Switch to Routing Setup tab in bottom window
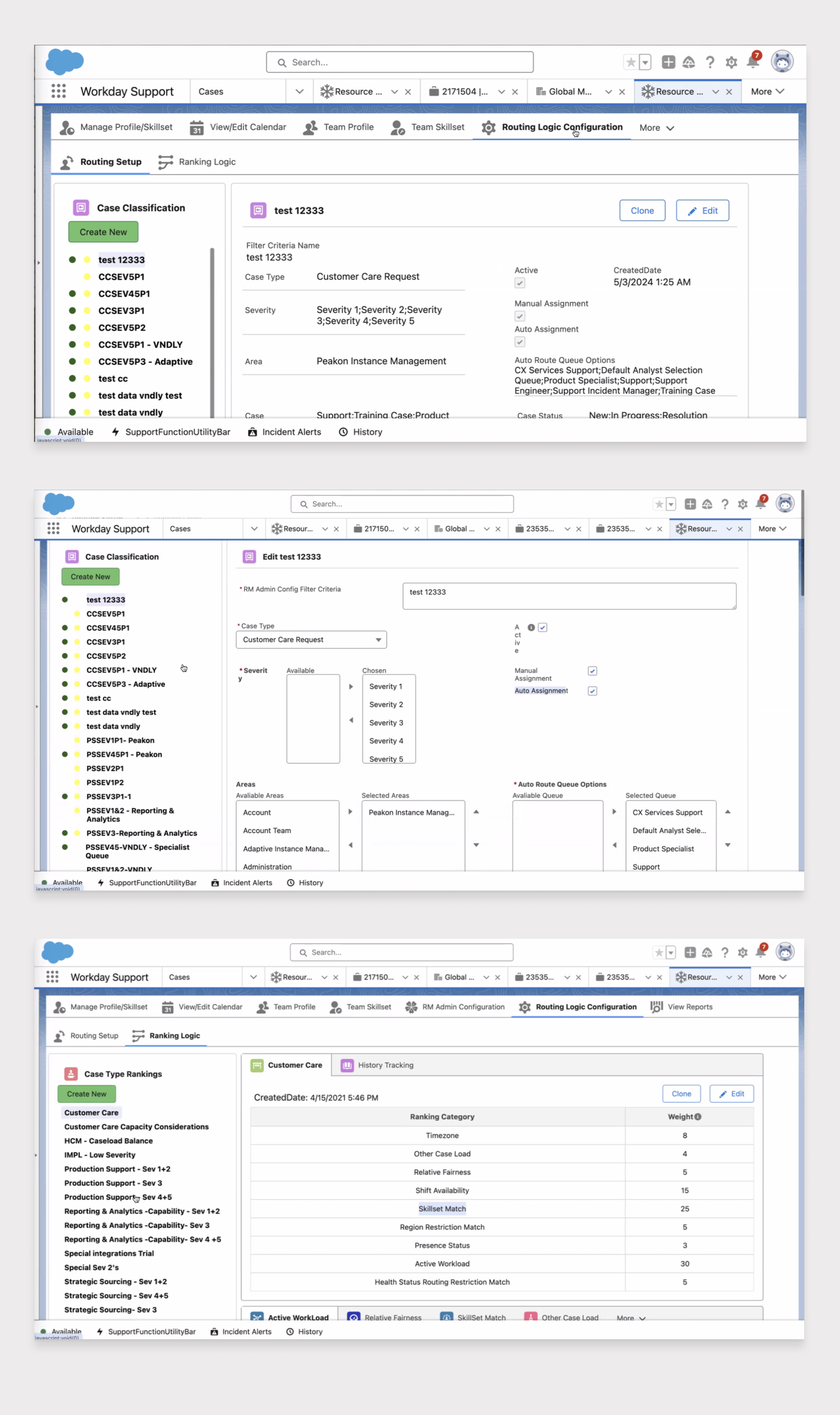Viewport: 840px width, 1415px height. 86,1036
